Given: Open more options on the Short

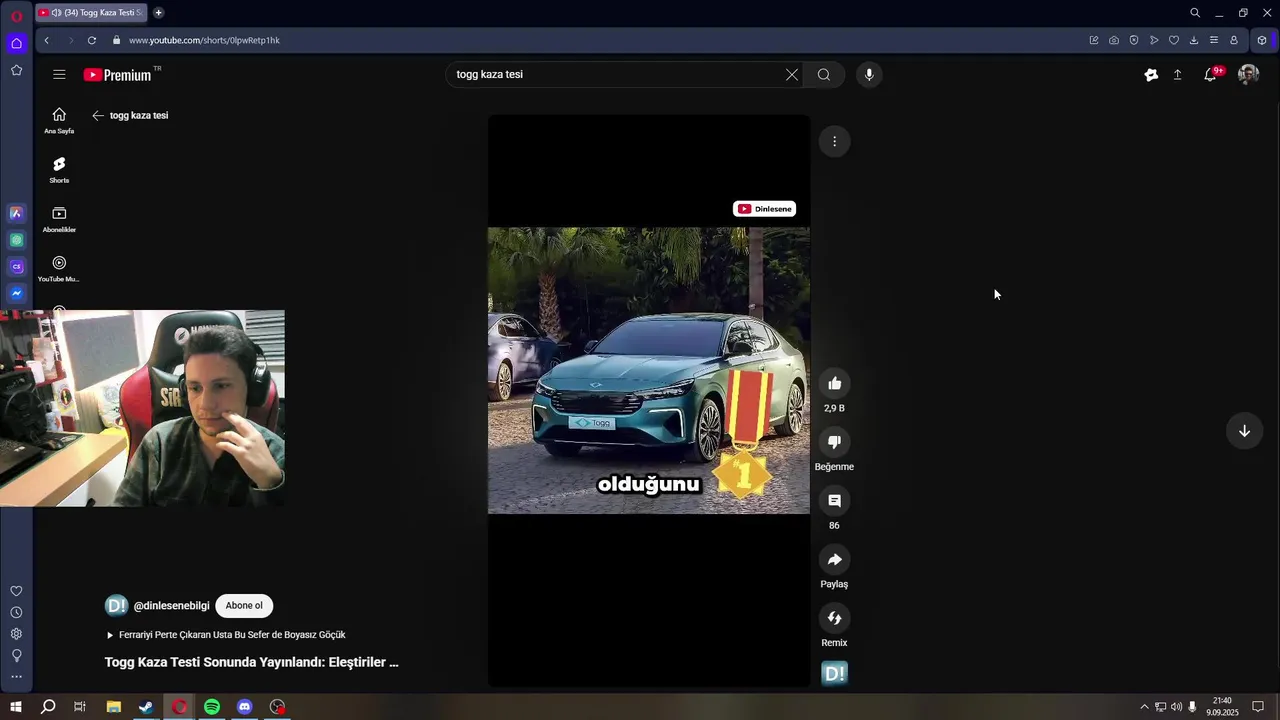Looking at the screenshot, I should 834,141.
